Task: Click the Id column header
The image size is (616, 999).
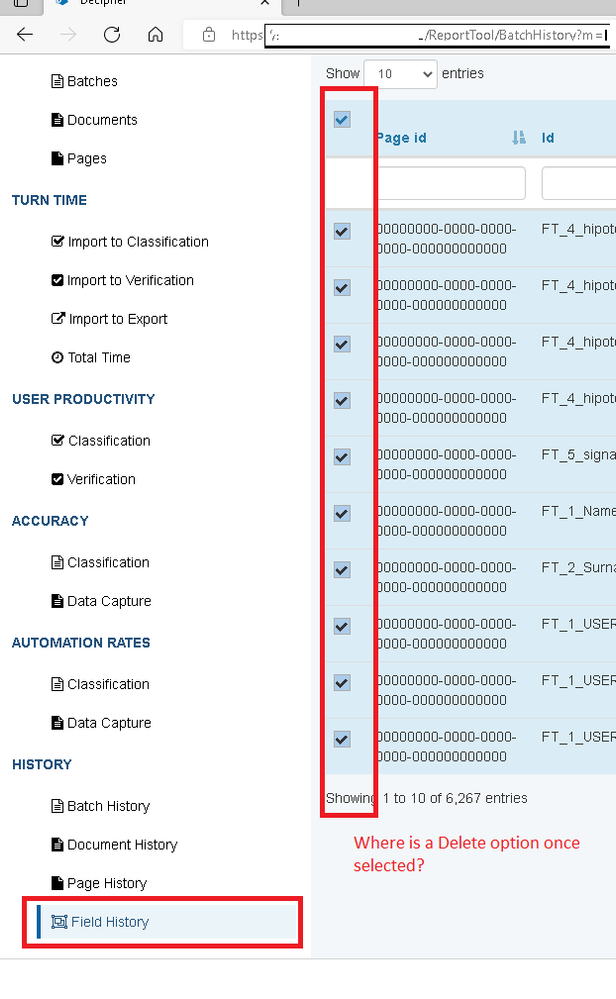Action: [548, 138]
